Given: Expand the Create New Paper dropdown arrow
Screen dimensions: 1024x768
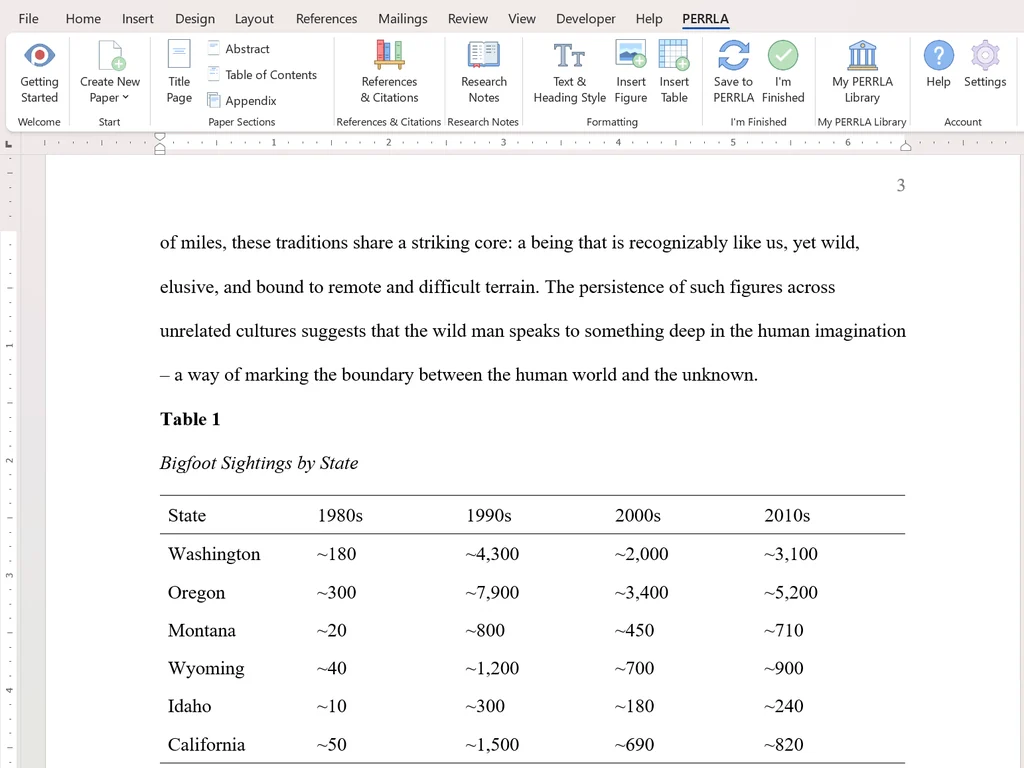Looking at the screenshot, I should (x=125, y=97).
